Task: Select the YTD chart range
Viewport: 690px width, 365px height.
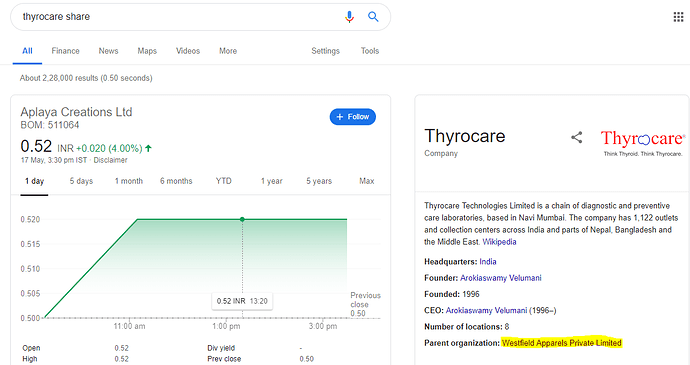Action: click(x=224, y=181)
